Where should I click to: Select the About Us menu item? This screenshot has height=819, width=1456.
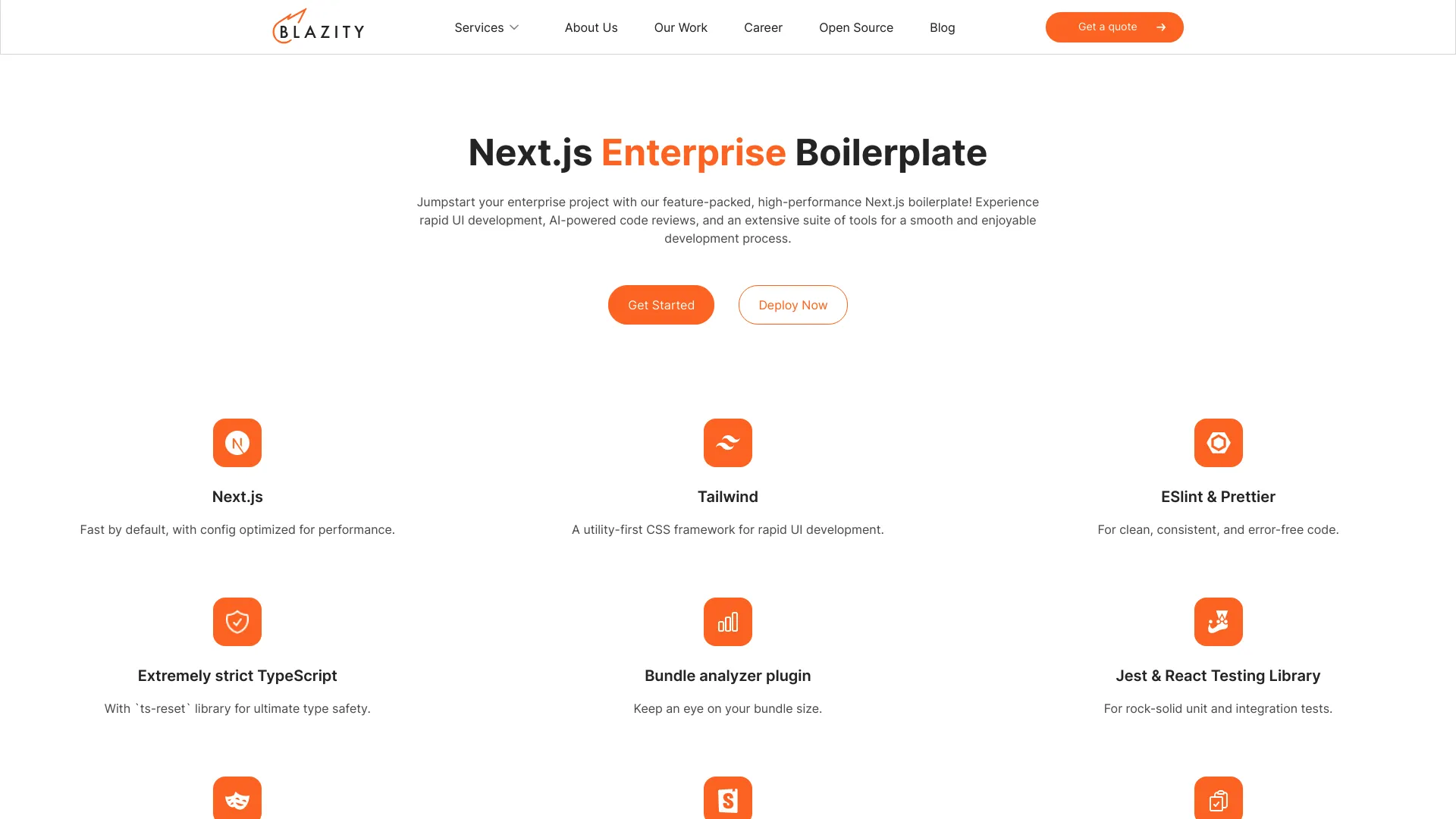(591, 27)
